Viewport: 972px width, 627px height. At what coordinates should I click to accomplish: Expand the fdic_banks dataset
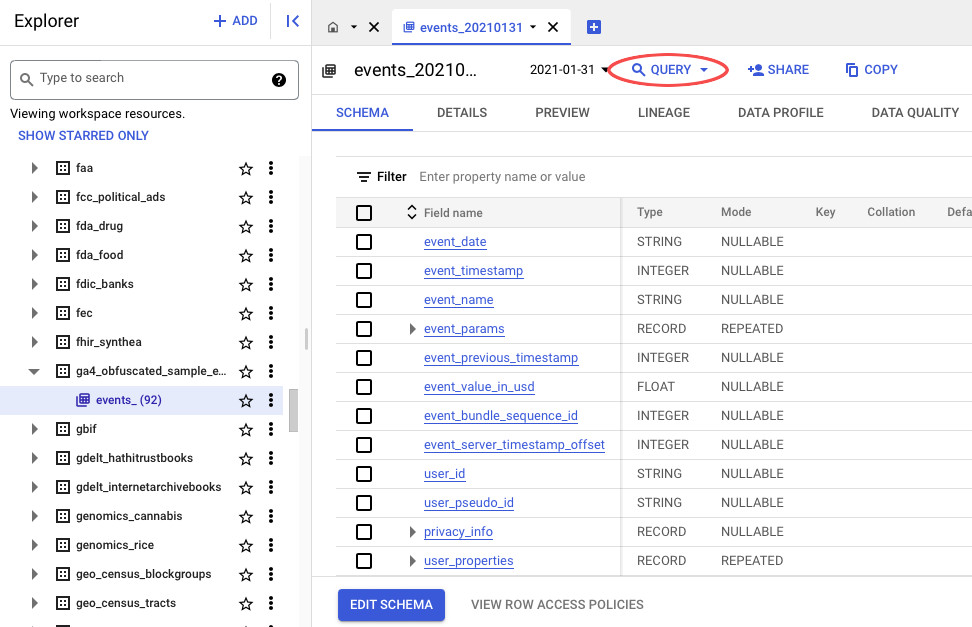click(x=35, y=284)
